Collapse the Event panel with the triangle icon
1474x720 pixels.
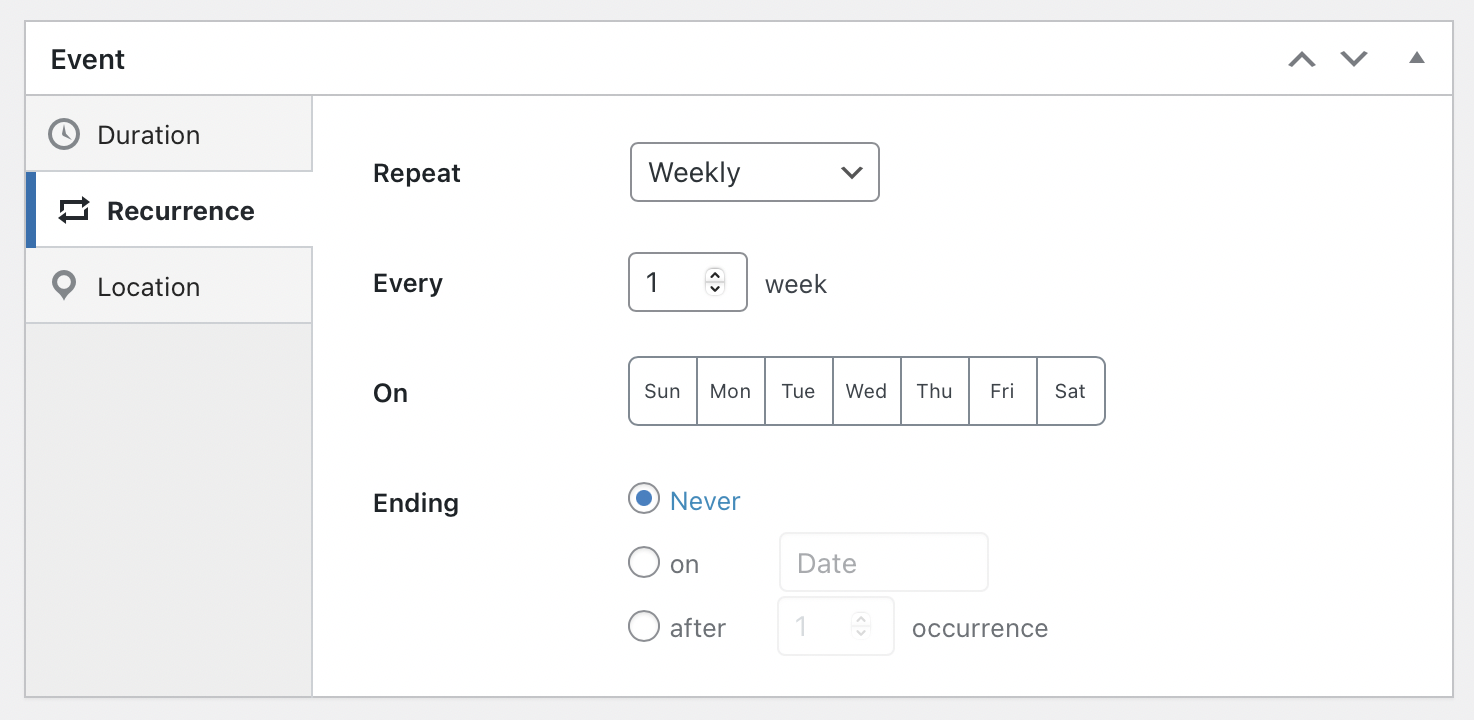pyautogui.click(x=1417, y=58)
